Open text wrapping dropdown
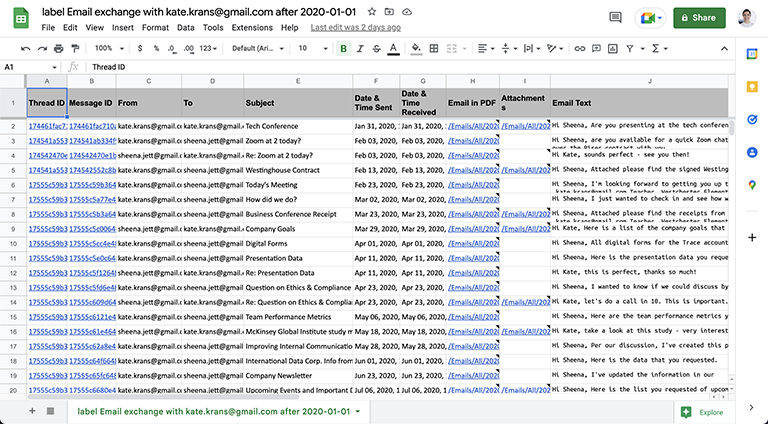 pyautogui.click(x=532, y=48)
